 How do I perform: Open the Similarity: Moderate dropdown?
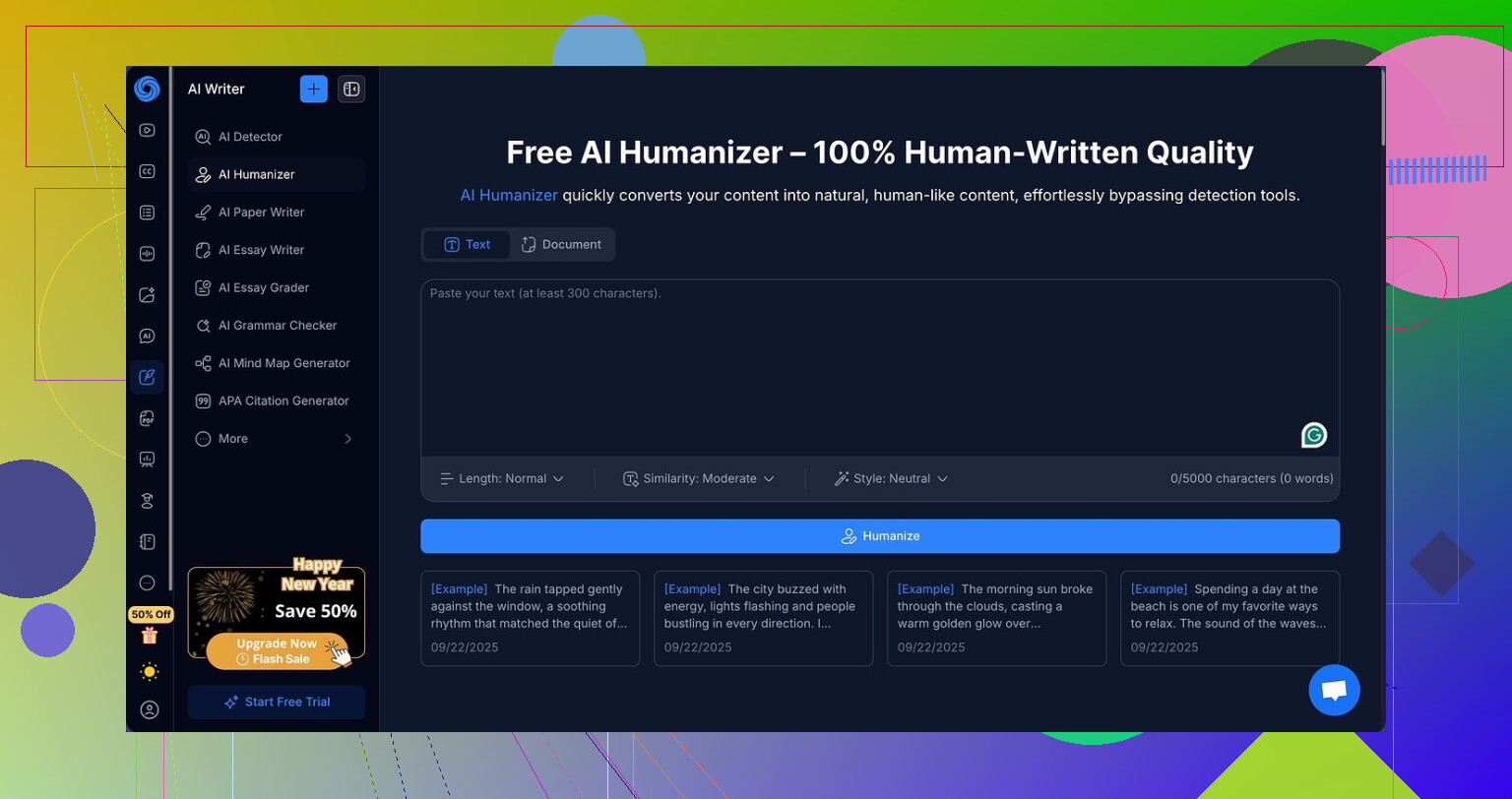699,478
